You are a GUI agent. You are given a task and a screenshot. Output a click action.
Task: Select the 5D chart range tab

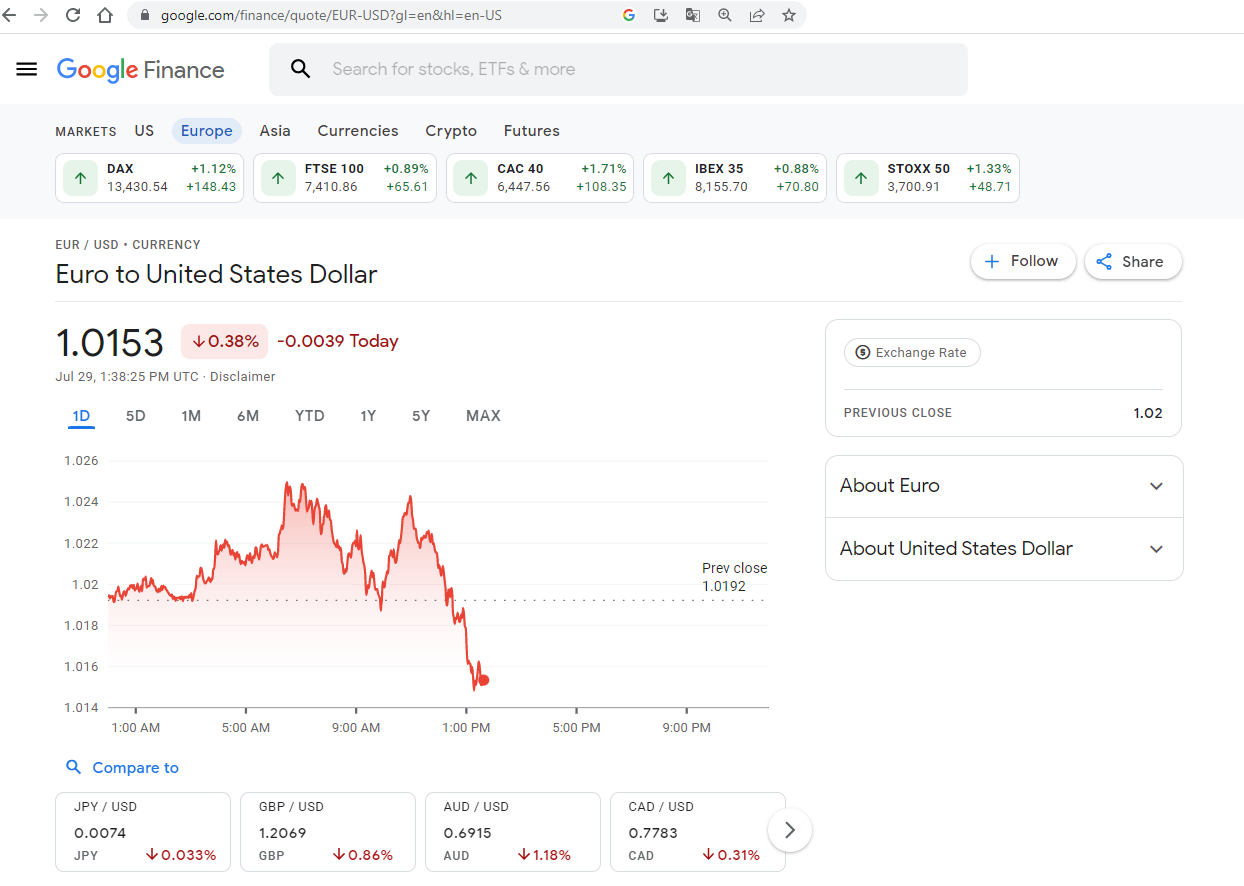(135, 416)
